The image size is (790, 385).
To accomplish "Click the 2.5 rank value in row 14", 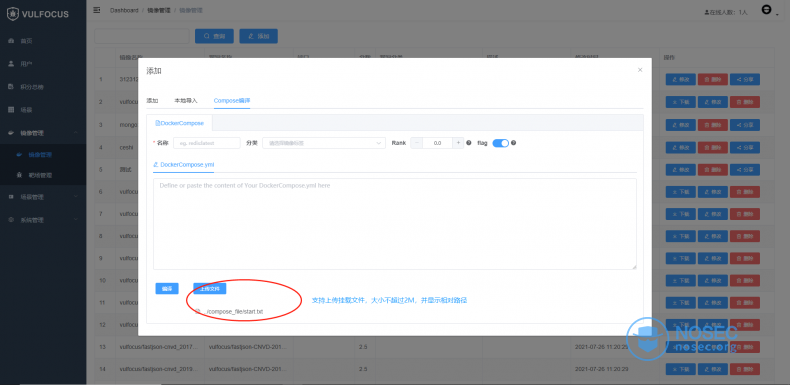I will 363,369.
